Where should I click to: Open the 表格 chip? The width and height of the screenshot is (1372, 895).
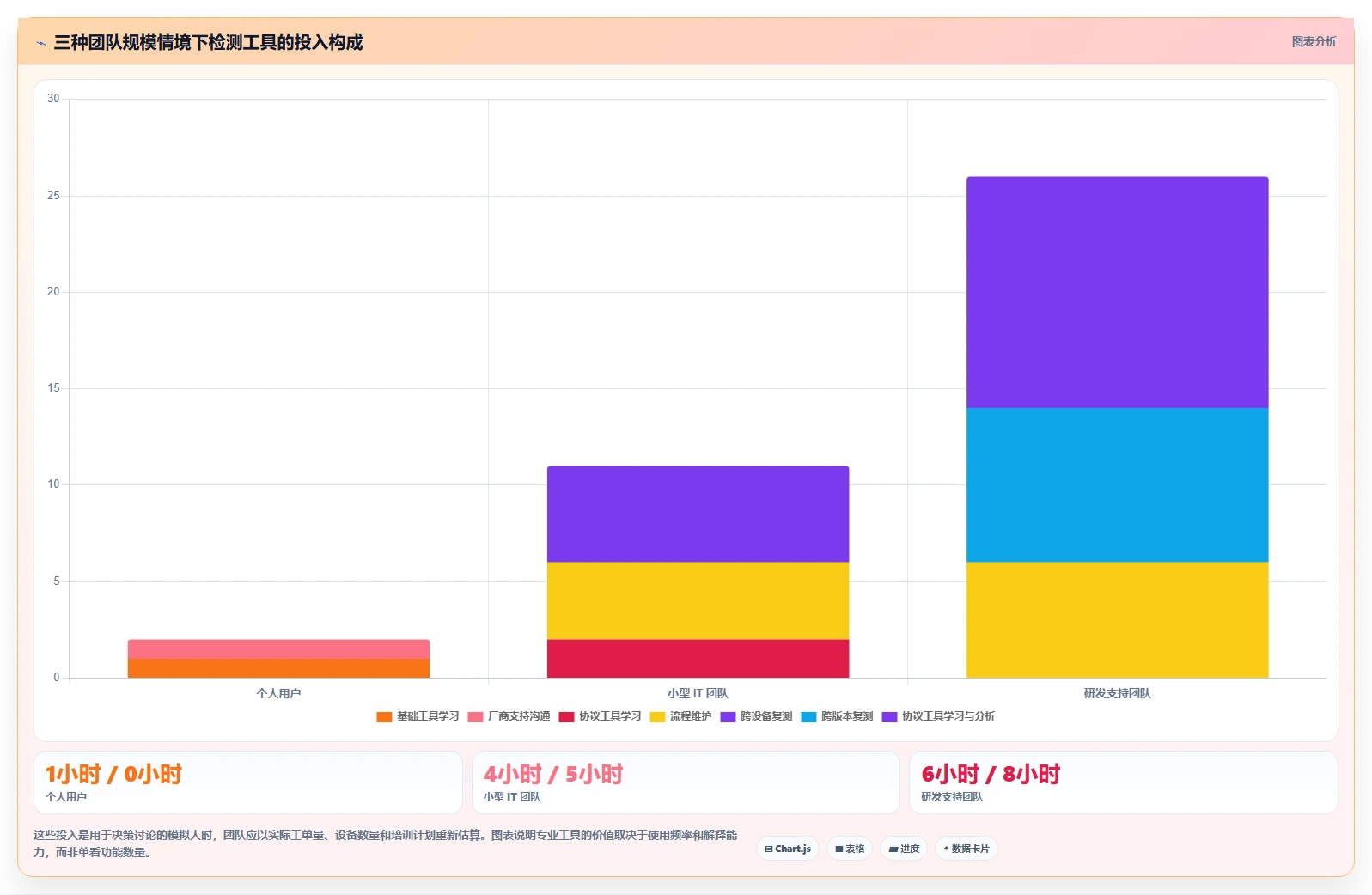coord(850,849)
